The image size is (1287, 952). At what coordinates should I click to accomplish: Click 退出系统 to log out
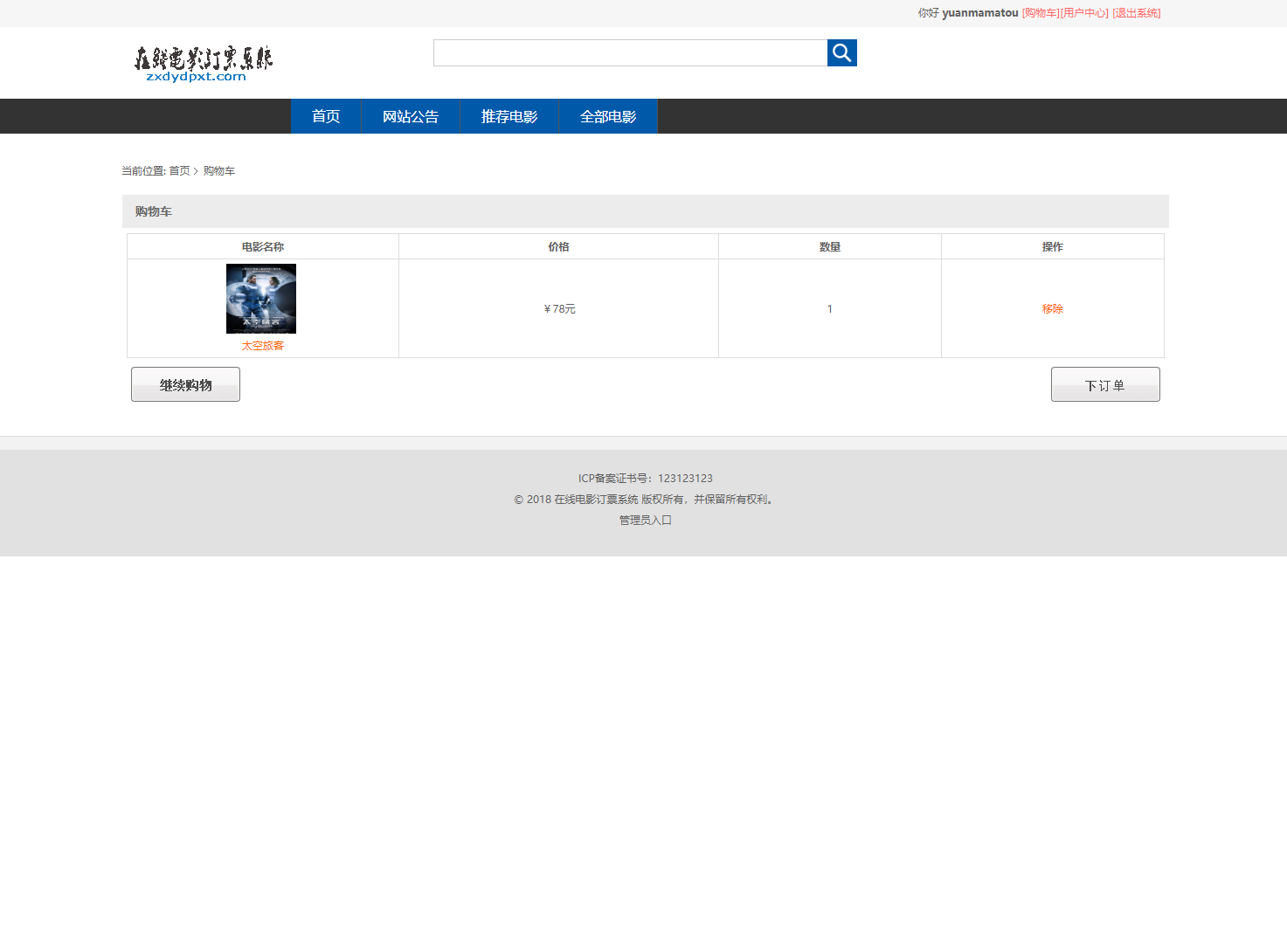coord(1136,13)
